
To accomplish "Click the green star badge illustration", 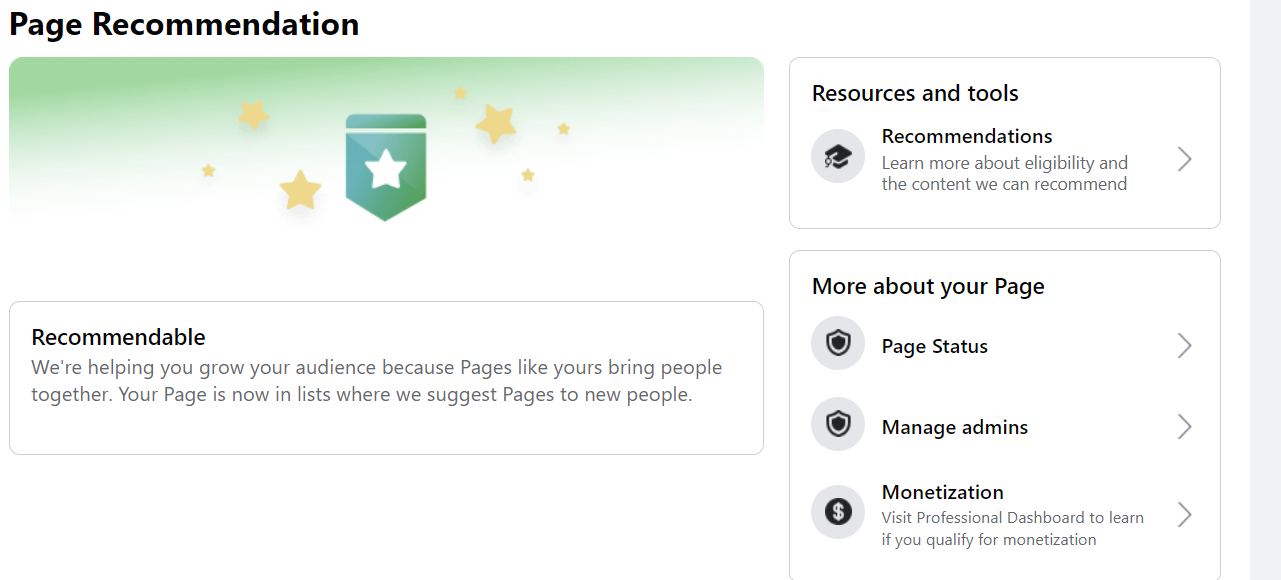I will click(x=386, y=167).
